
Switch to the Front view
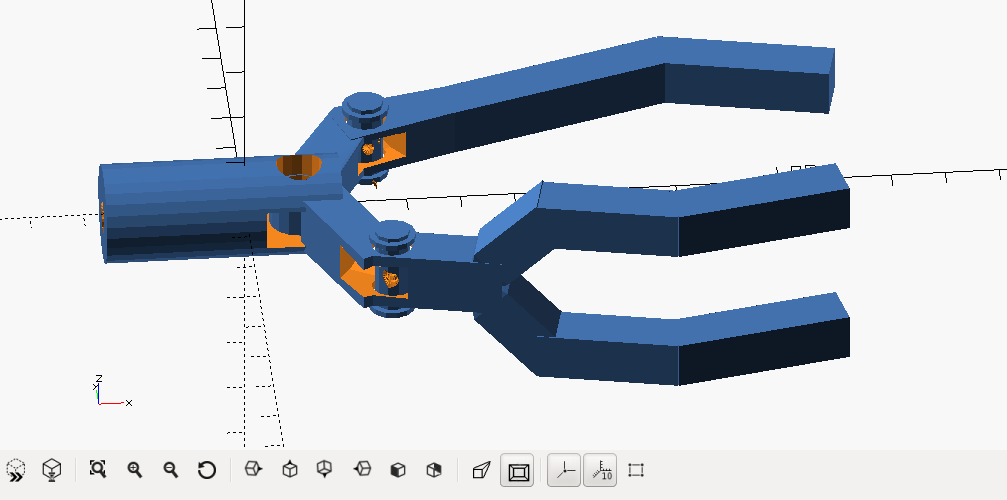tap(398, 469)
